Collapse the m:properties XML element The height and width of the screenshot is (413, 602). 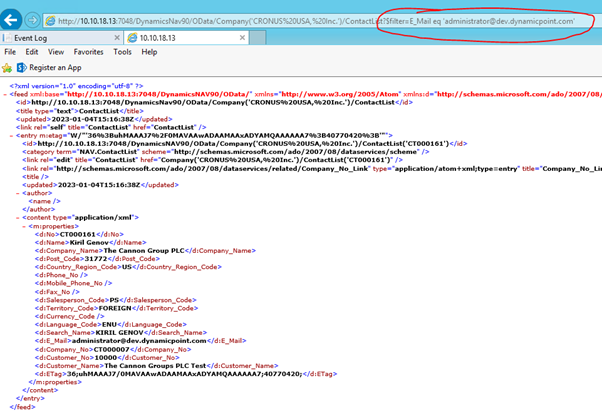[x=24, y=226]
